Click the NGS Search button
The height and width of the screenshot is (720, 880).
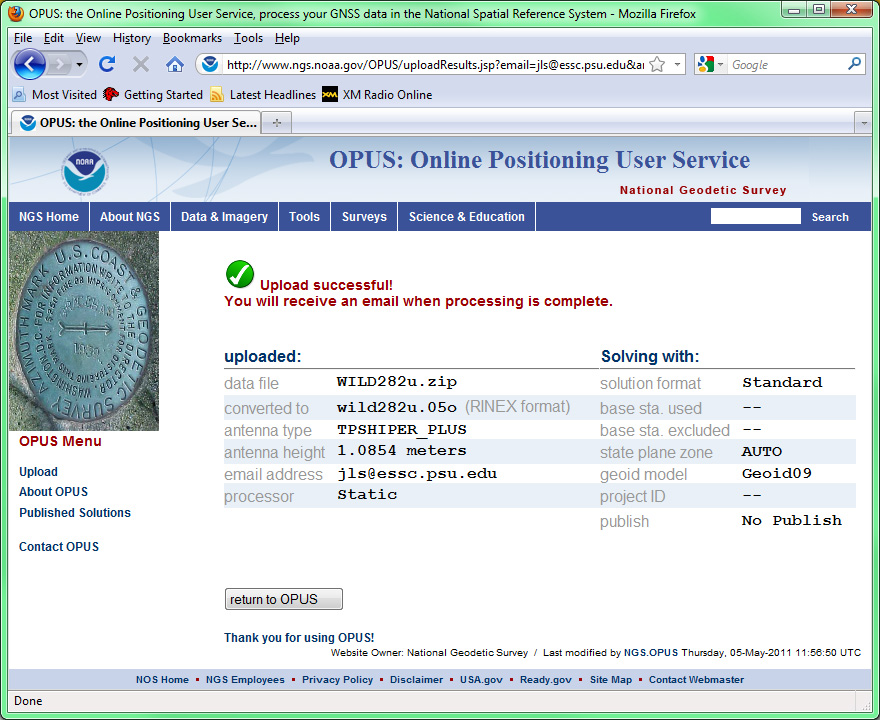(x=830, y=217)
